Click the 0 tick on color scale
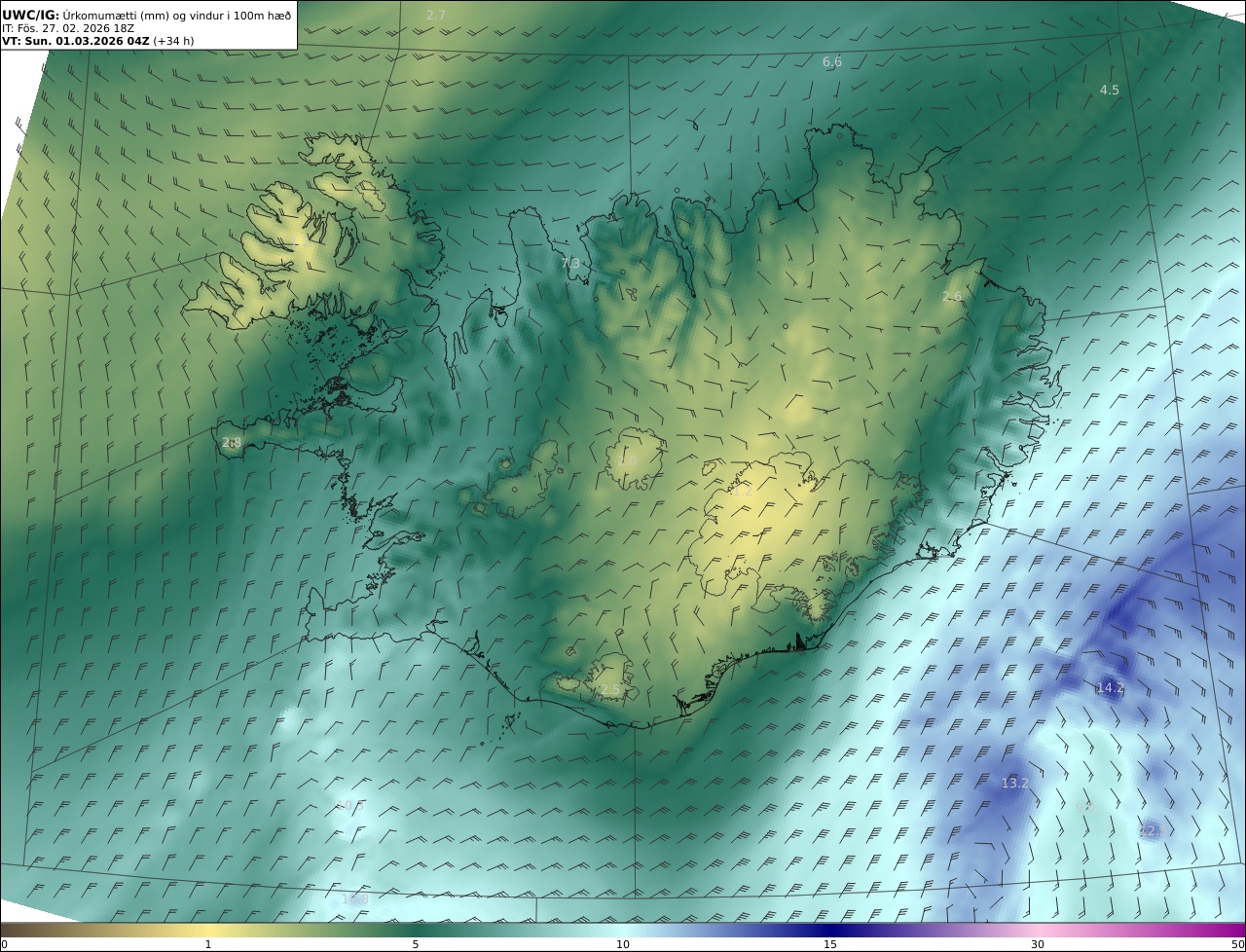The height and width of the screenshot is (952, 1246). point(4,945)
